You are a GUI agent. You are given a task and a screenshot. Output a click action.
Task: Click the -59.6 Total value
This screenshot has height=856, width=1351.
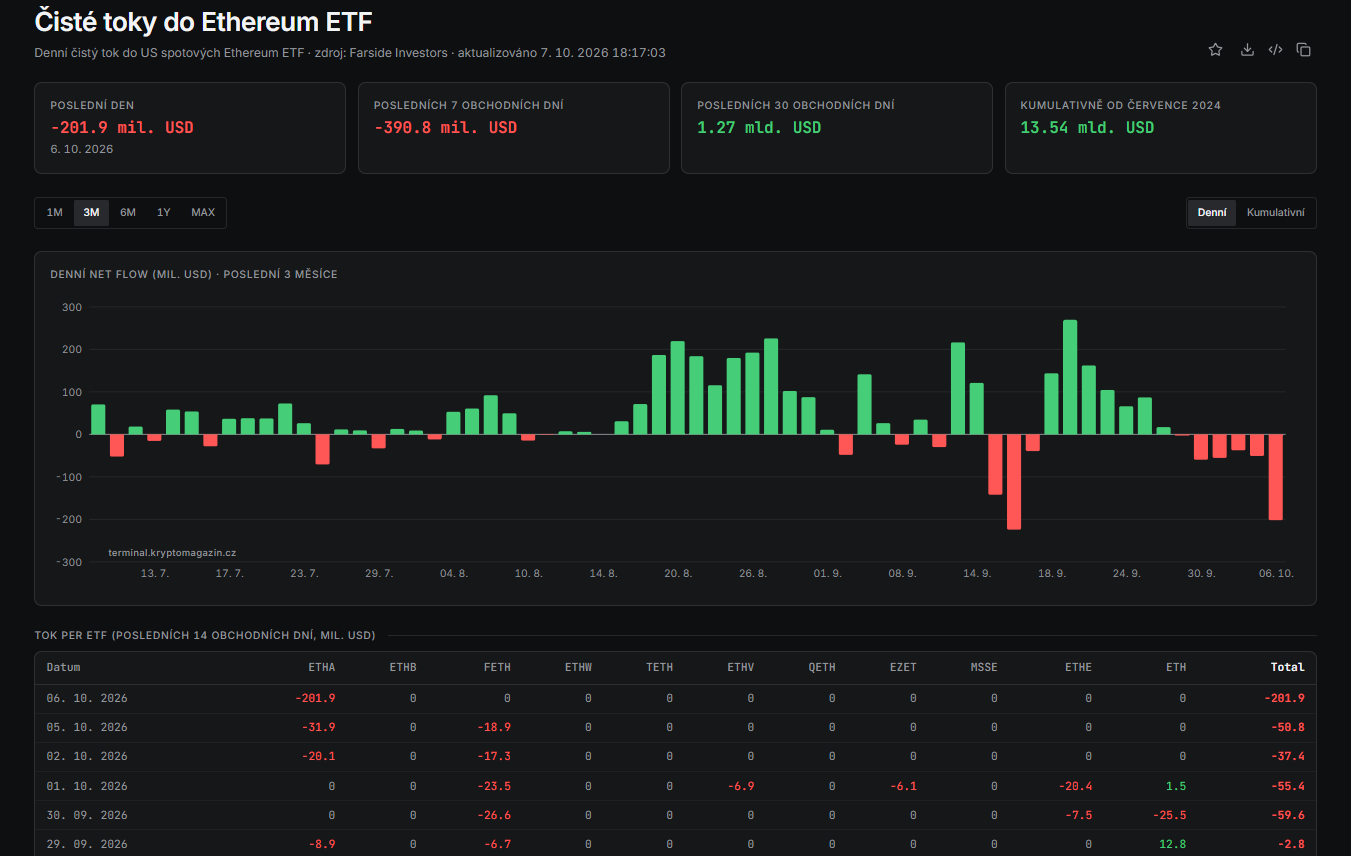[1287, 815]
